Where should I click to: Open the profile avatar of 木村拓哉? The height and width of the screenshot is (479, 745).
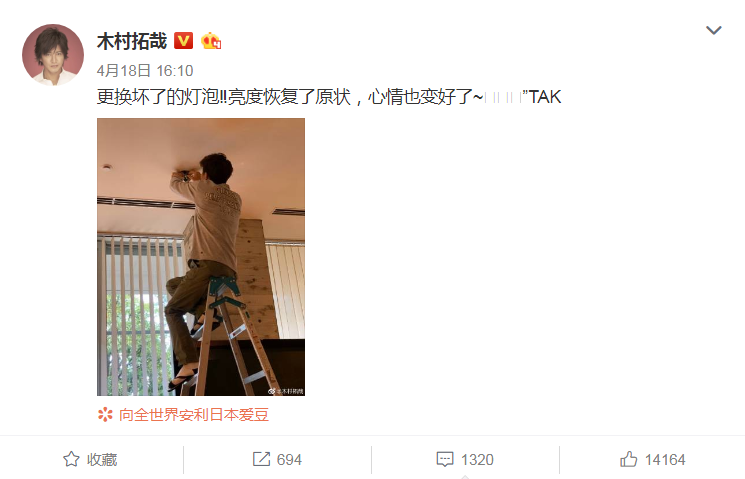tap(53, 55)
